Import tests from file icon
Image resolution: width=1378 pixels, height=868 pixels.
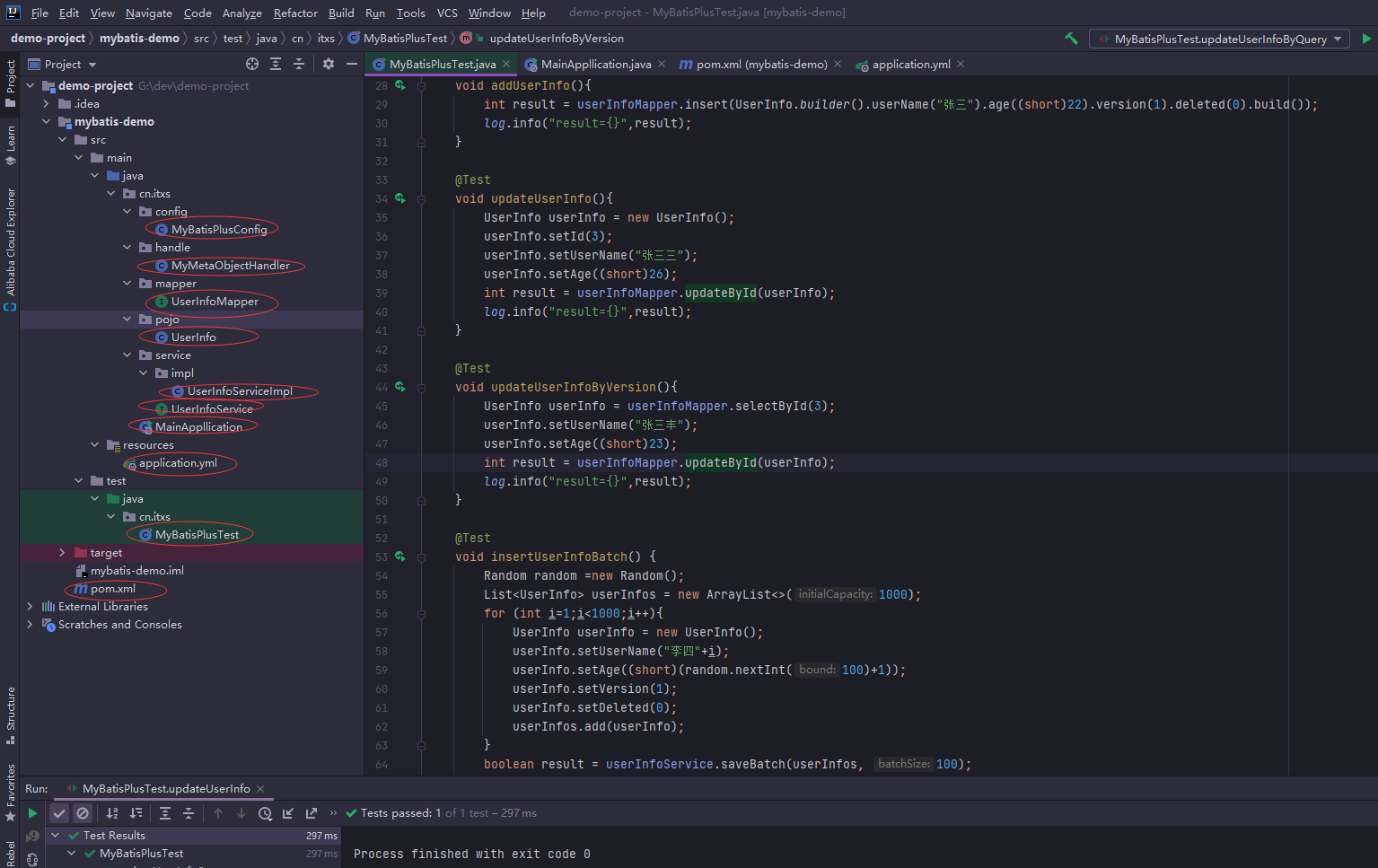[x=288, y=813]
